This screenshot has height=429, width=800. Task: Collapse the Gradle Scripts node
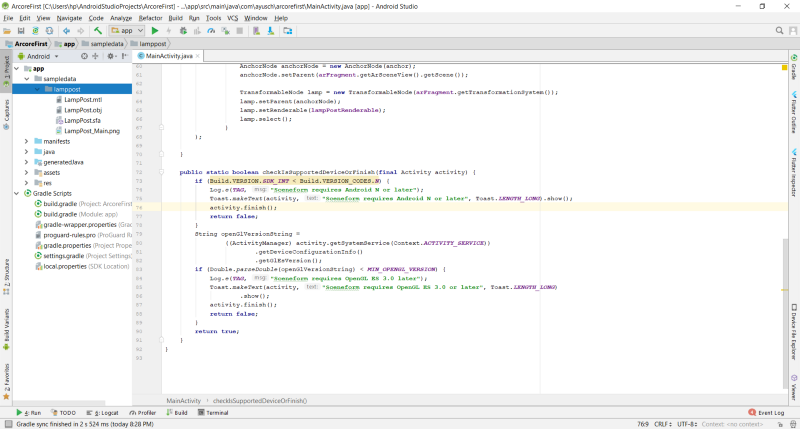pyautogui.click(x=16, y=192)
